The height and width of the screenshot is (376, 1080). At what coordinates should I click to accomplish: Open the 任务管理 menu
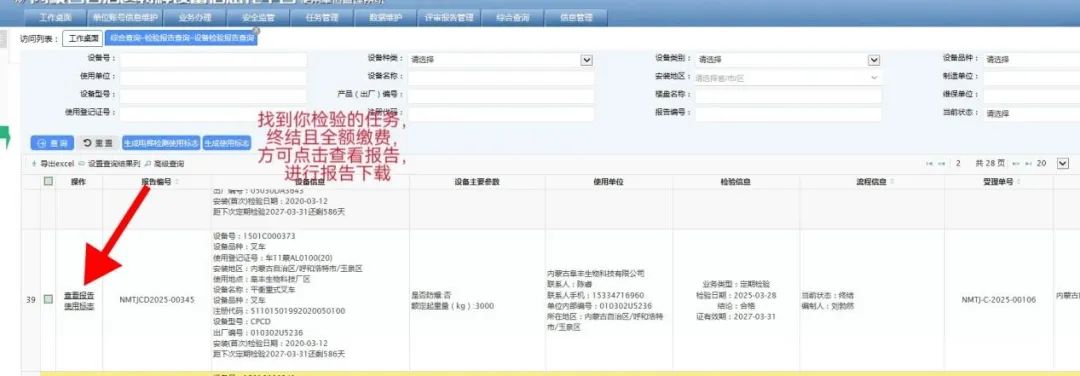[322, 18]
